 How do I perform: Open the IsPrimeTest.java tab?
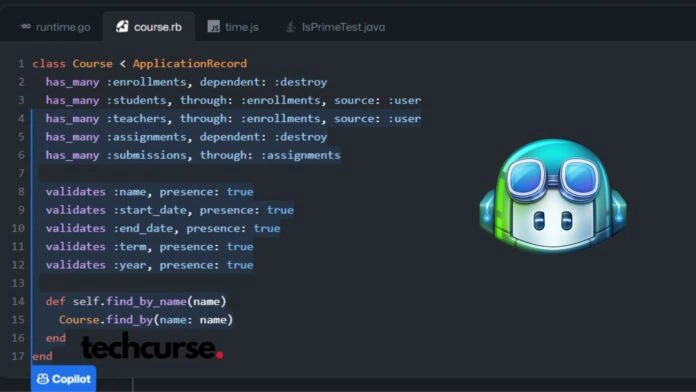(x=335, y=27)
